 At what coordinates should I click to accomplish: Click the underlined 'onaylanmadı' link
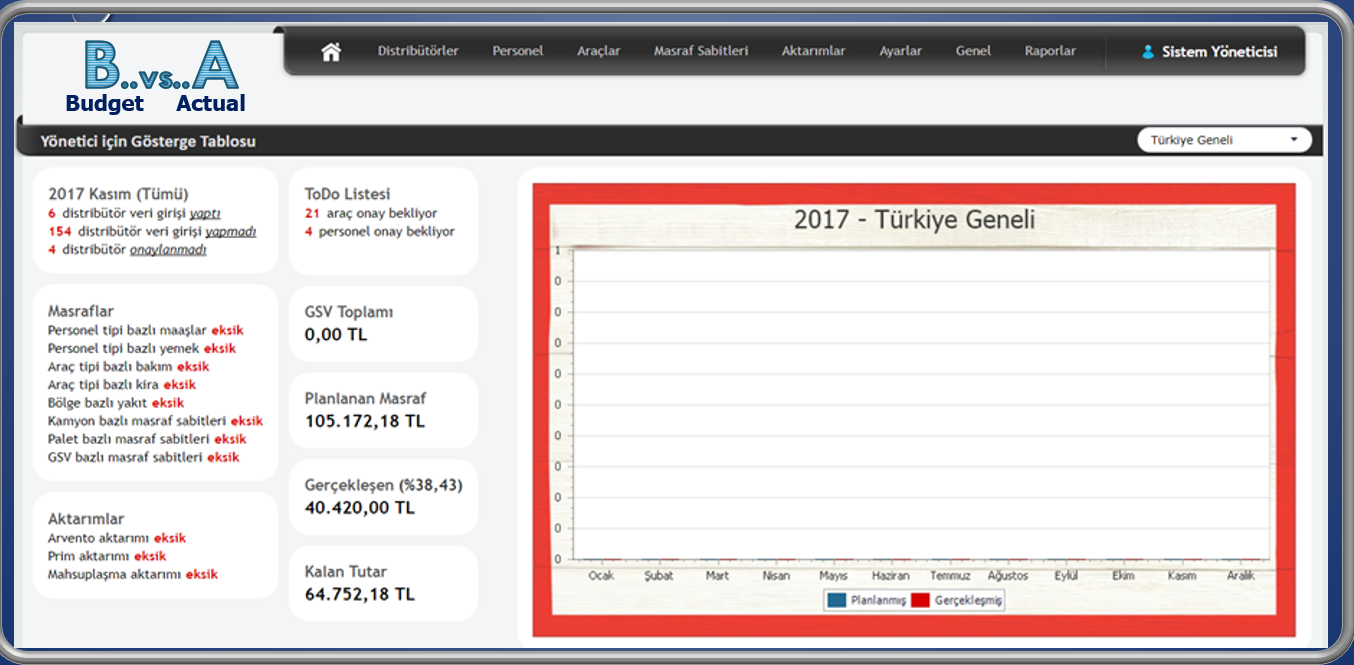[168, 250]
